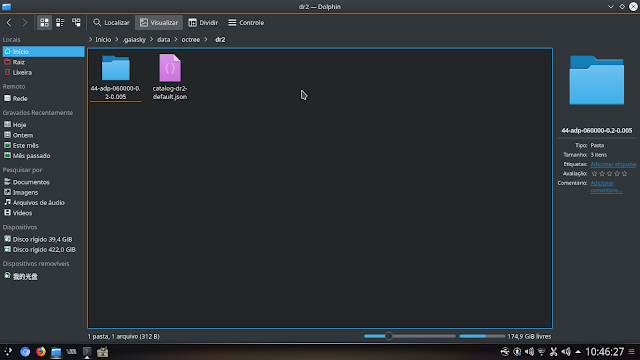Launch Firefox from taskbar
This screenshot has height=360, width=640.
click(40, 351)
